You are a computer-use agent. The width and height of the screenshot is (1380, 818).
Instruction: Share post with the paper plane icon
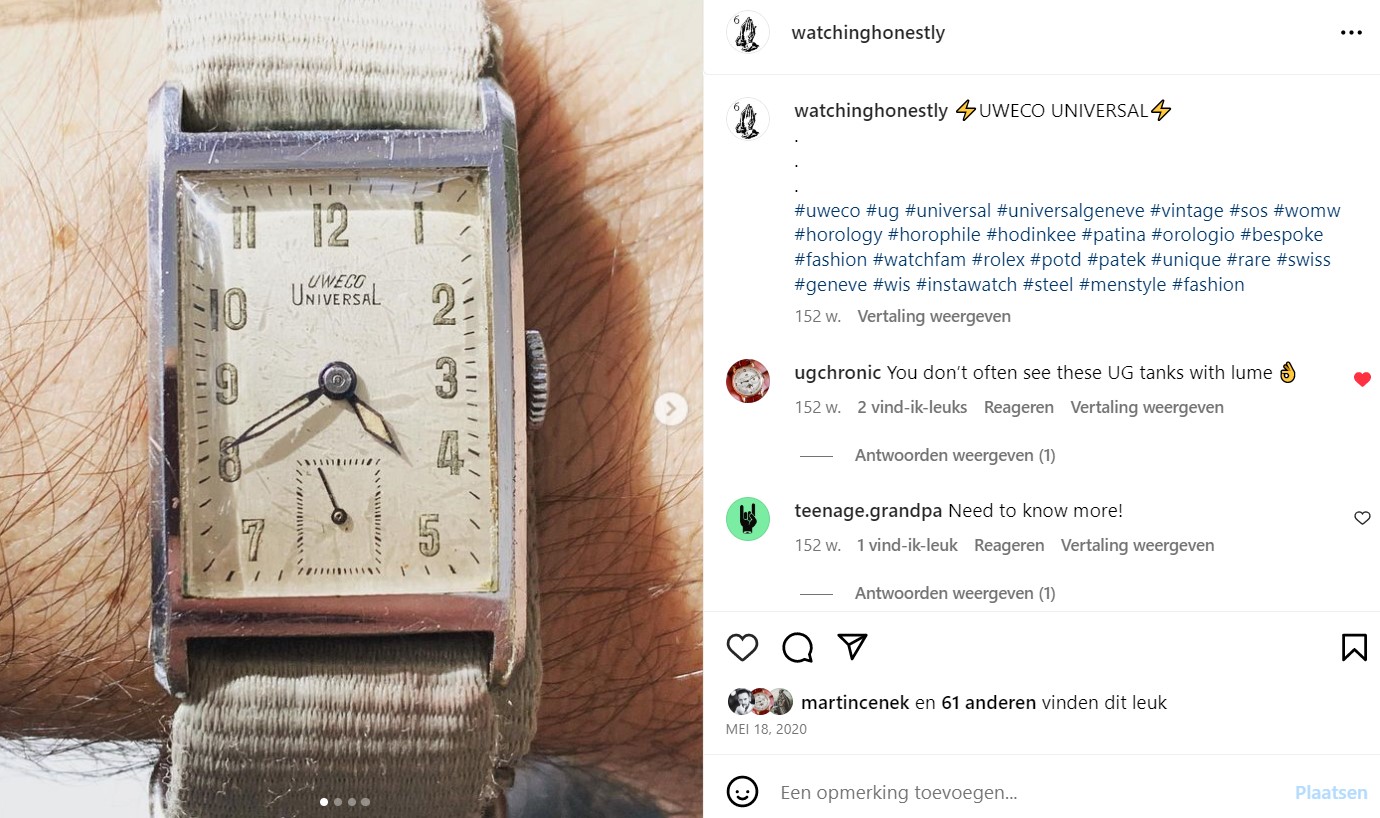point(852,647)
